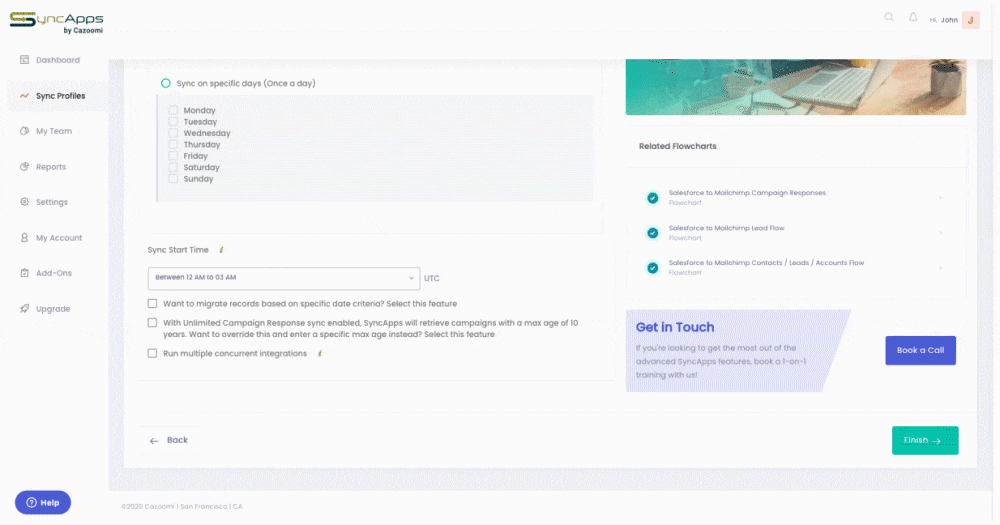Click the Get in Touch heading
Screen dimensions: 1000x525
click(675, 327)
